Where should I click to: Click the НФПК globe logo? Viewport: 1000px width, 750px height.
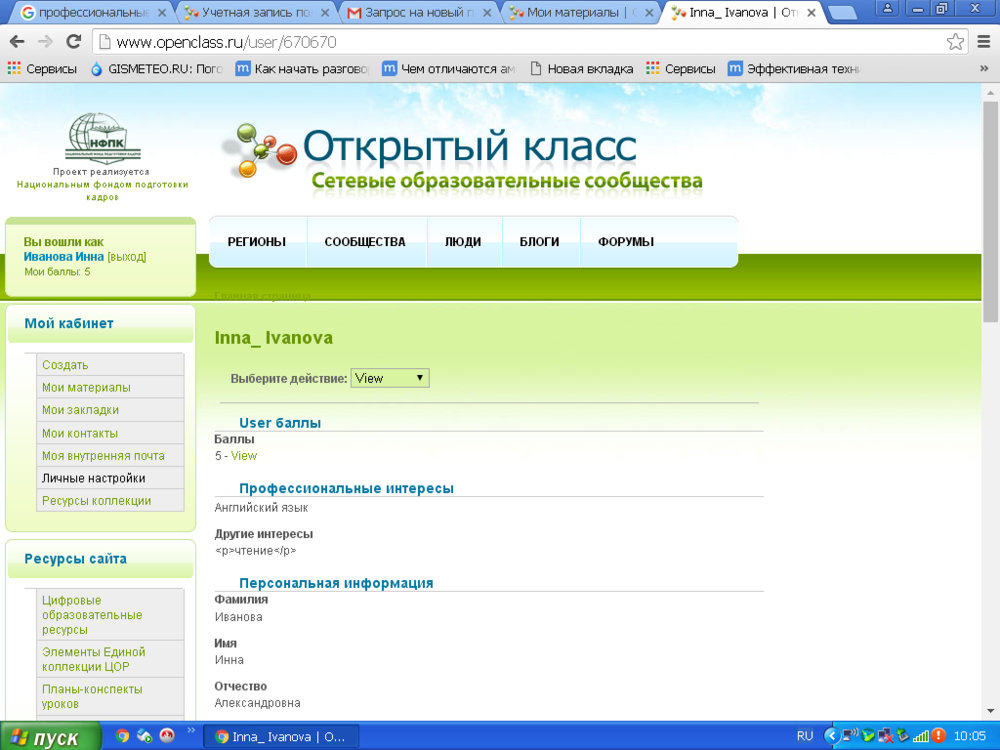coord(103,138)
